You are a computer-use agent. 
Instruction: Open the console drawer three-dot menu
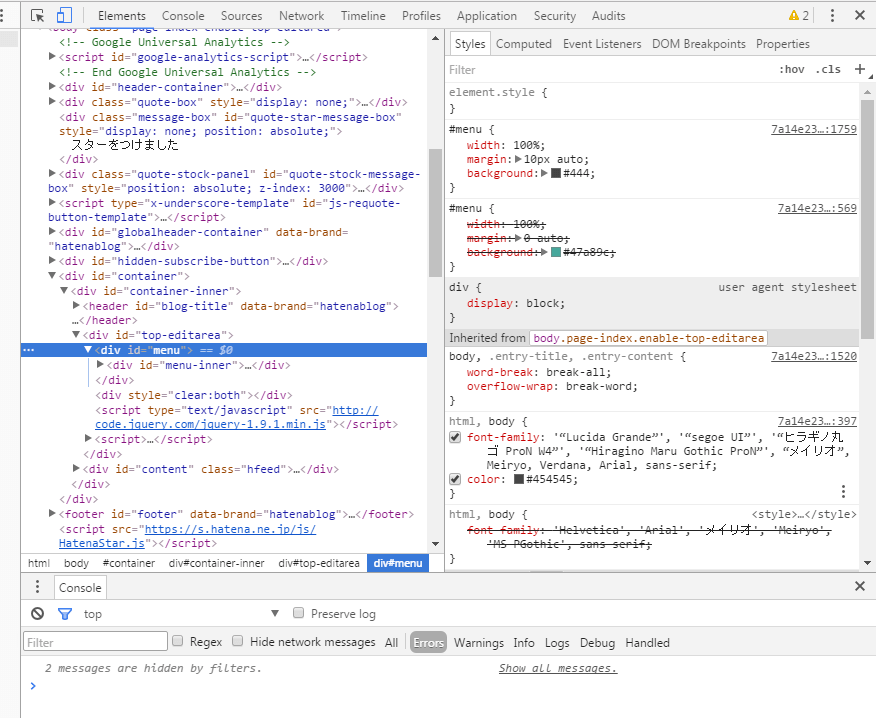(x=37, y=587)
